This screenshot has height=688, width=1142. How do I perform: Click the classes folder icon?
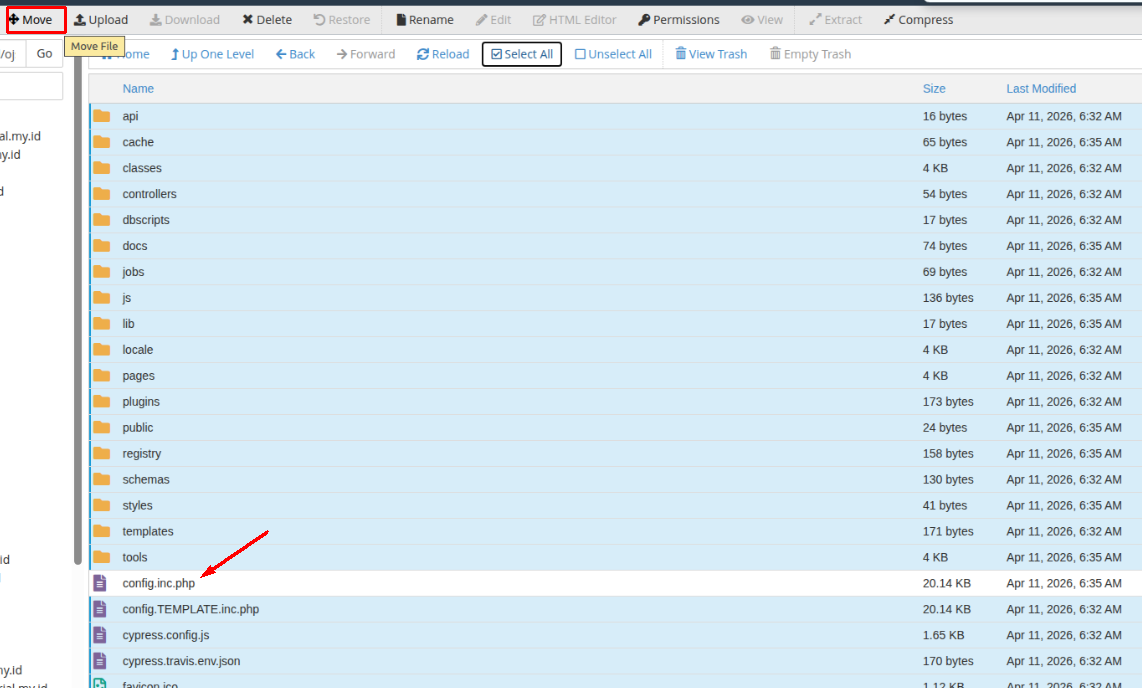point(102,168)
